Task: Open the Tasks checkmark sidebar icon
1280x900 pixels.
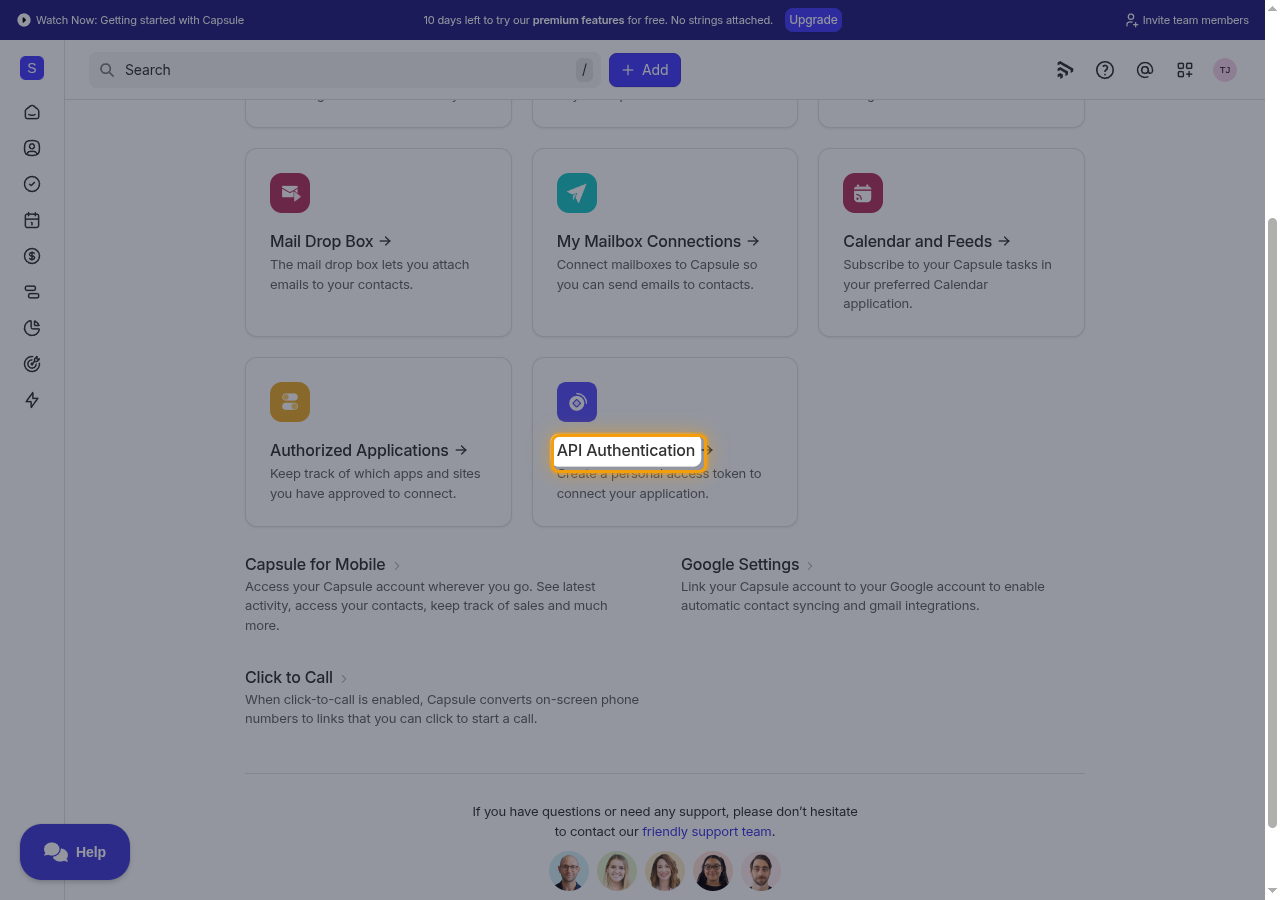Action: pyautogui.click(x=32, y=184)
